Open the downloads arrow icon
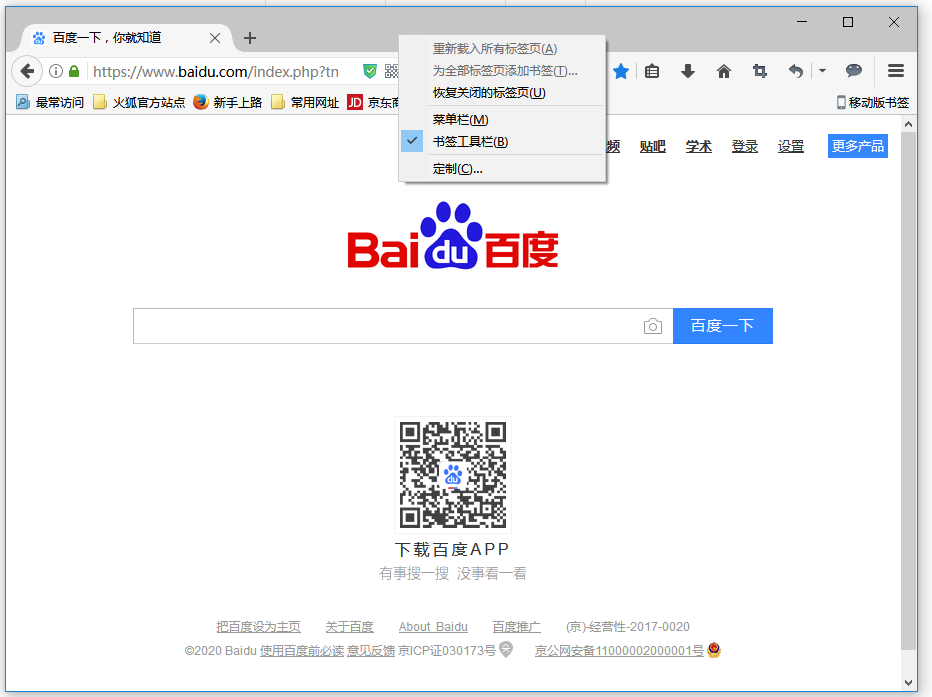 688,71
